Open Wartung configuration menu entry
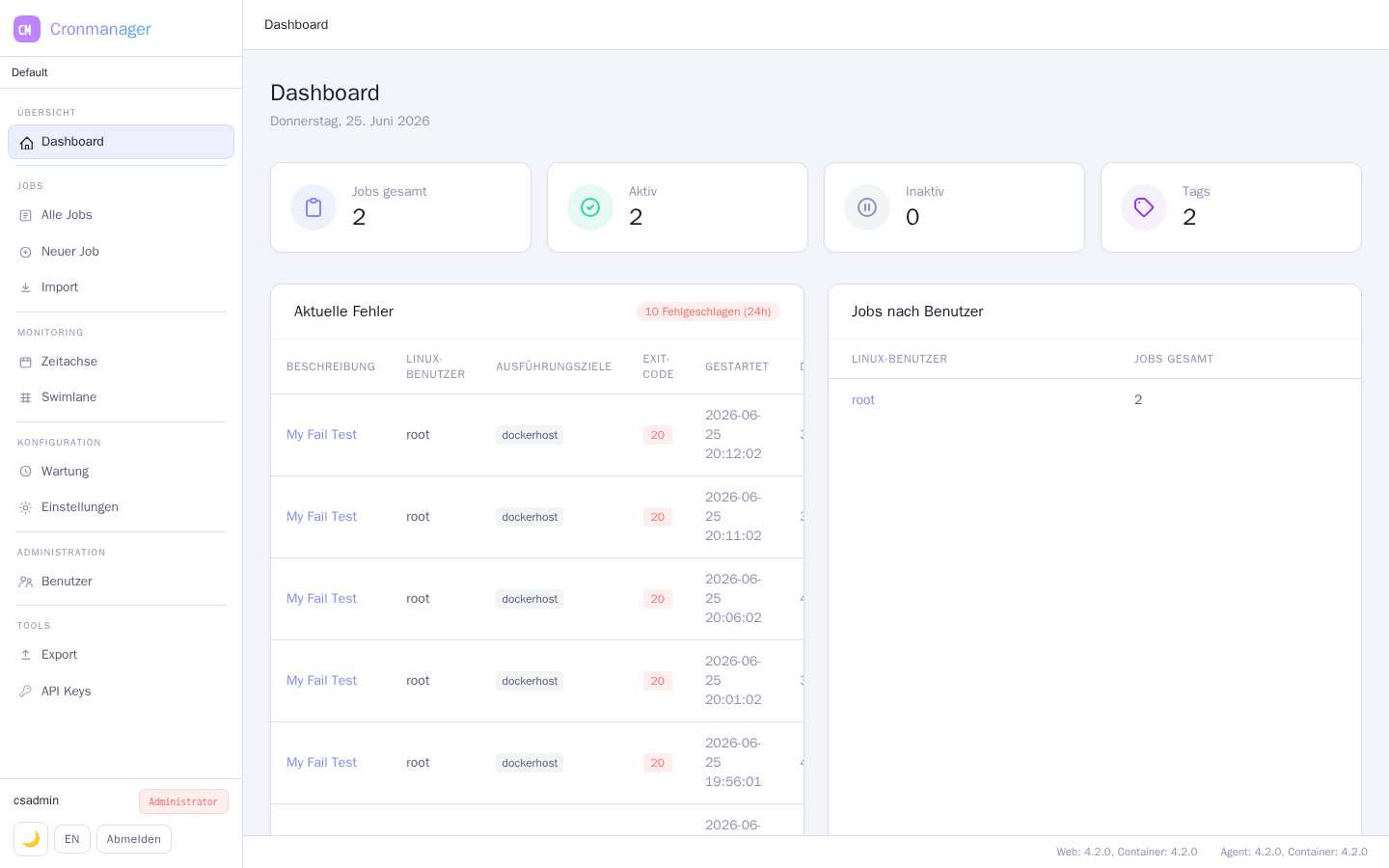The width and height of the screenshot is (1389, 868). (121, 472)
